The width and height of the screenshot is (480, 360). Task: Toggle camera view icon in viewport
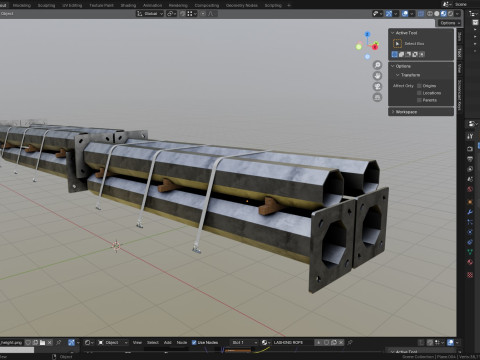coord(377,87)
